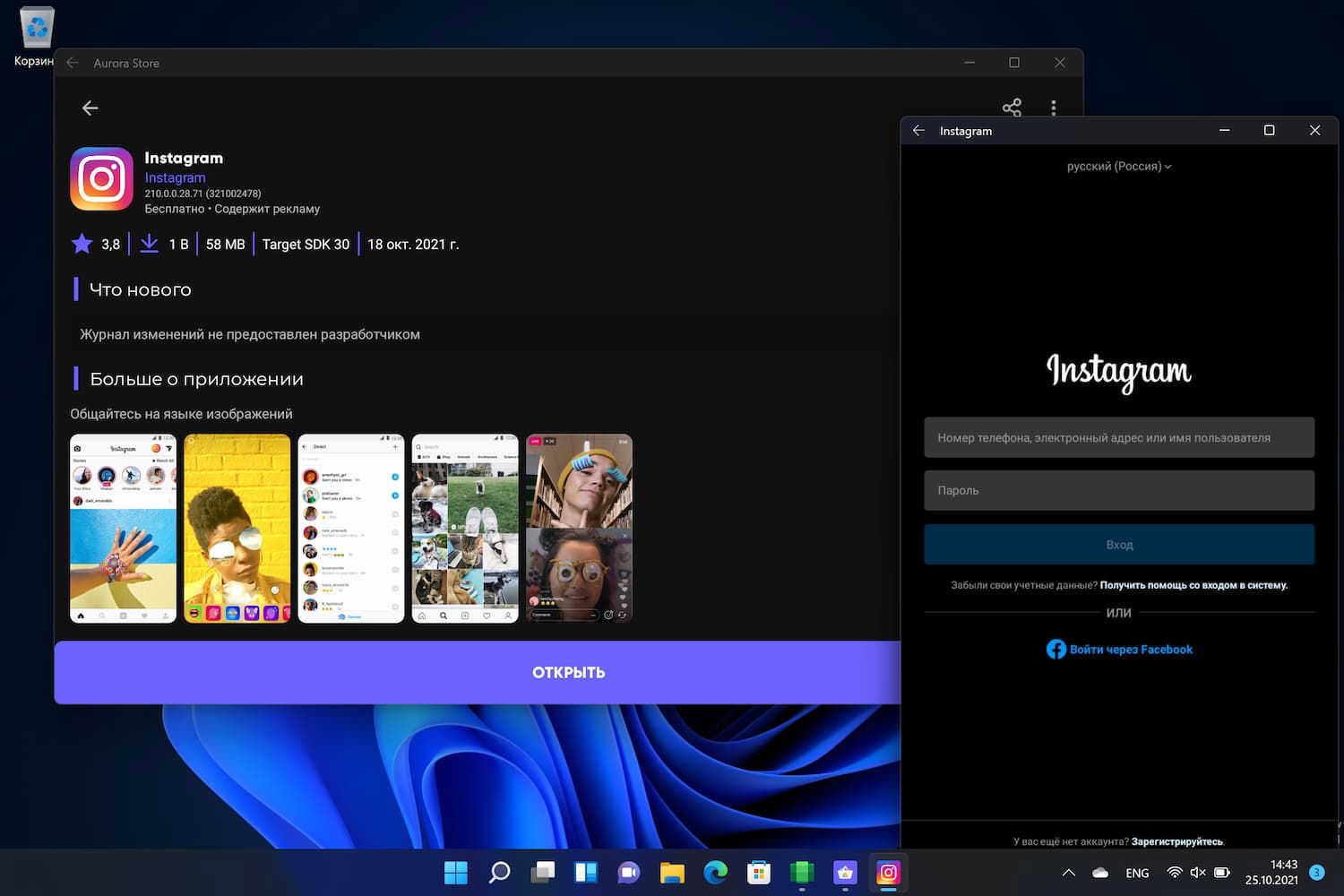
Task: Expand the русский (Россия) language dropdown
Action: click(x=1118, y=167)
